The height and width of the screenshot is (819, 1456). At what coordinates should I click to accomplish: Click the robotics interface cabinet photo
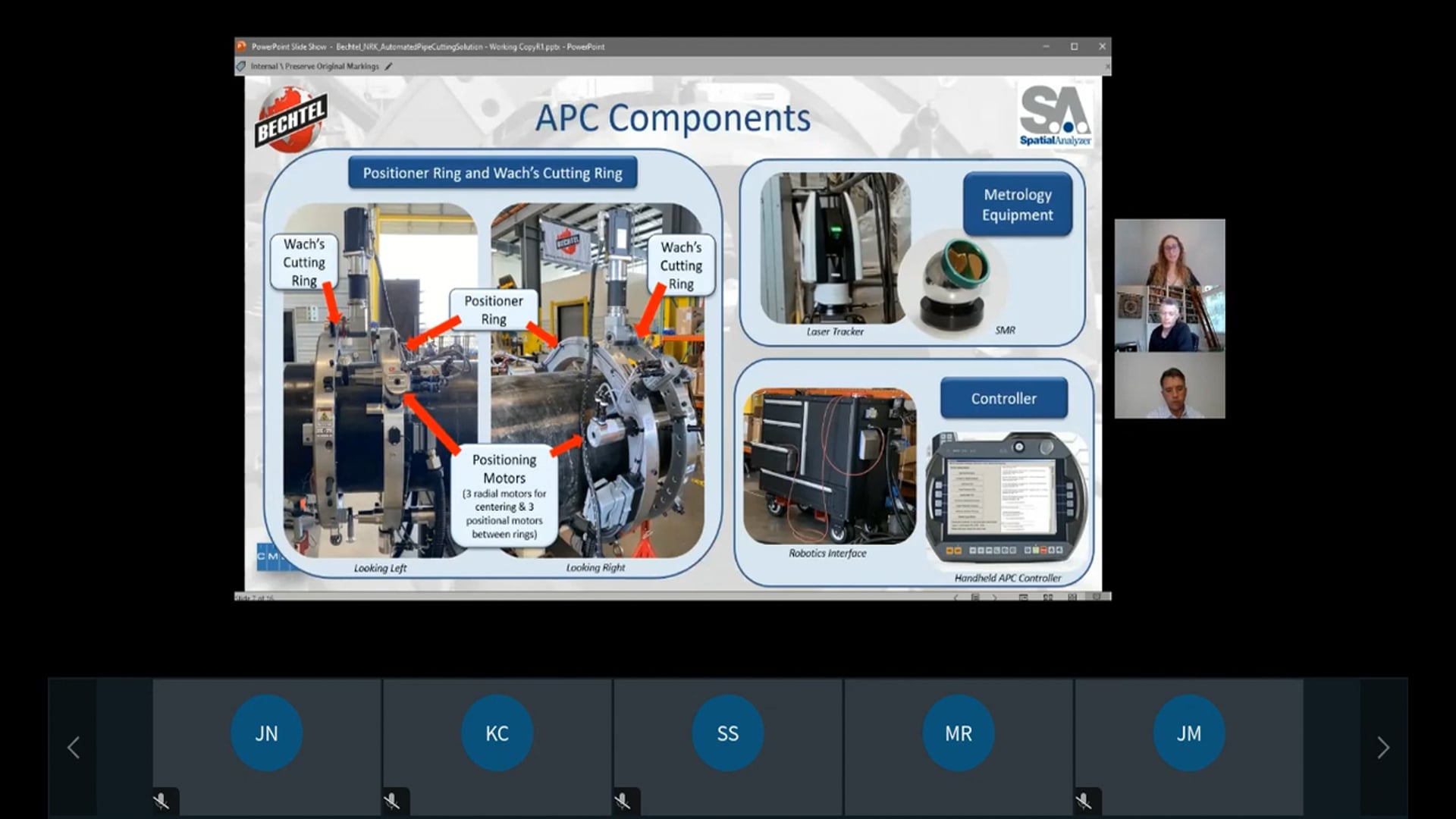[830, 466]
